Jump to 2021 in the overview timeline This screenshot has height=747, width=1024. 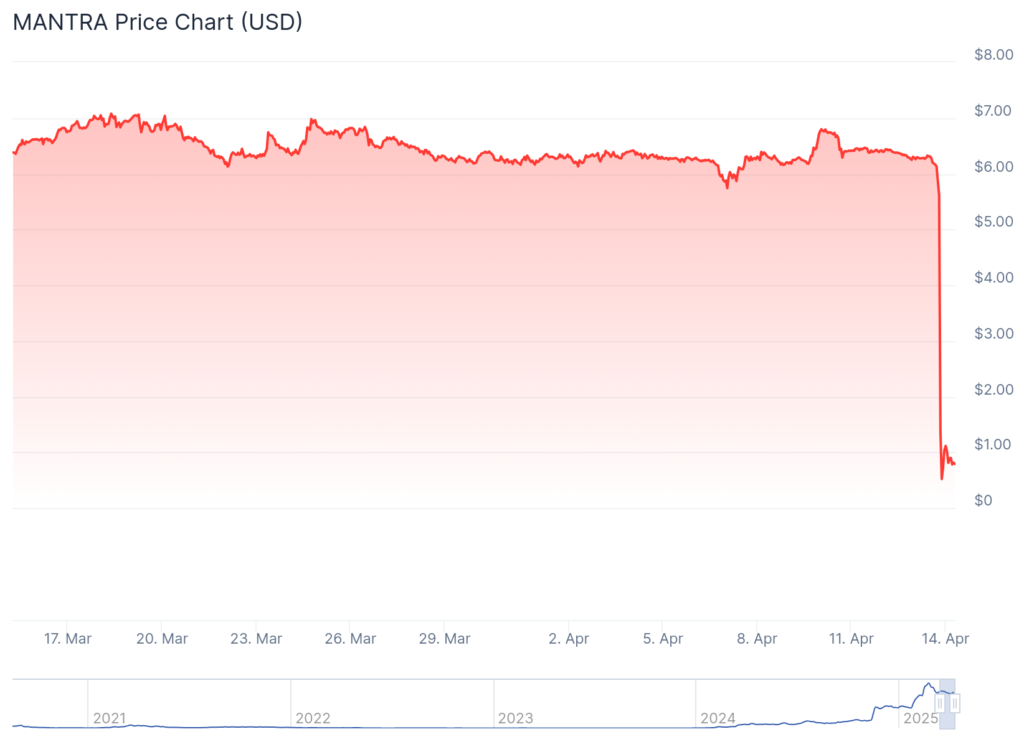click(109, 718)
